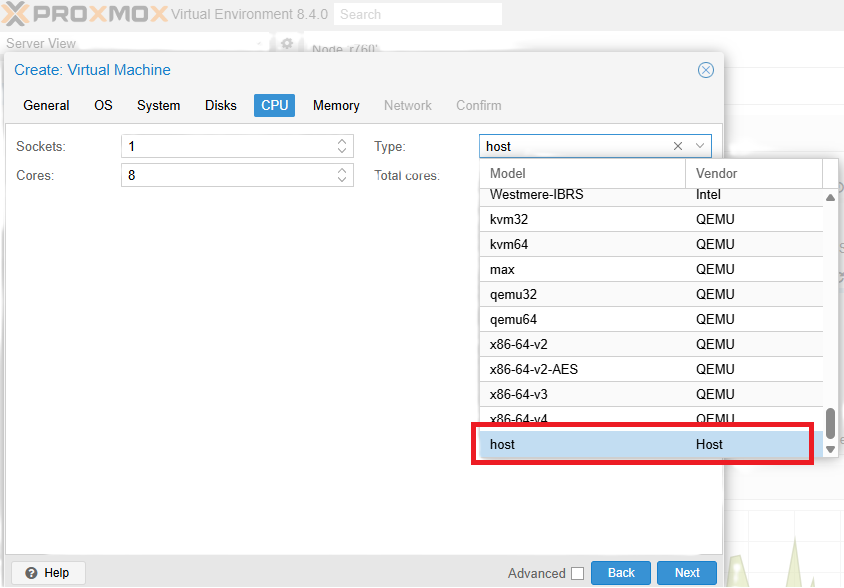Viewport: 844px width, 588px height.
Task: Click the Back button
Action: point(621,573)
